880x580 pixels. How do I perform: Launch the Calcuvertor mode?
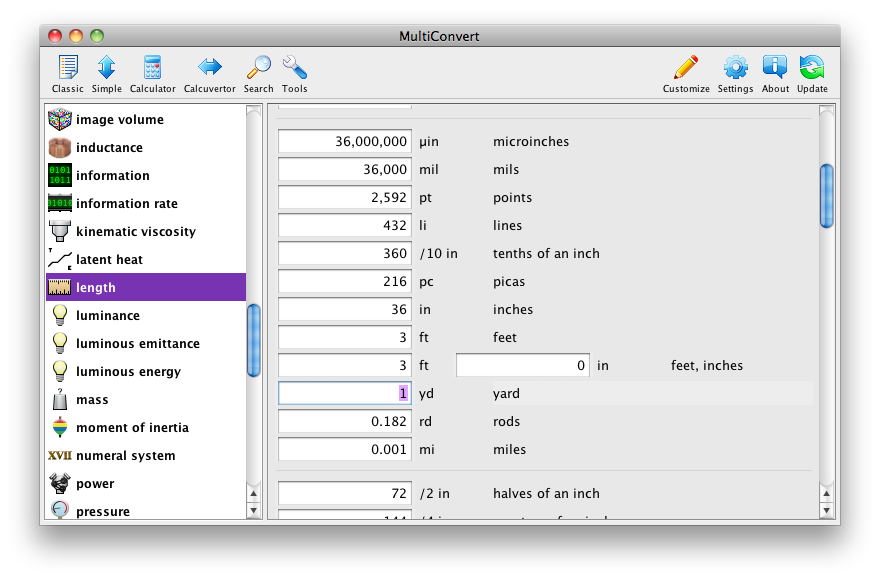(210, 74)
